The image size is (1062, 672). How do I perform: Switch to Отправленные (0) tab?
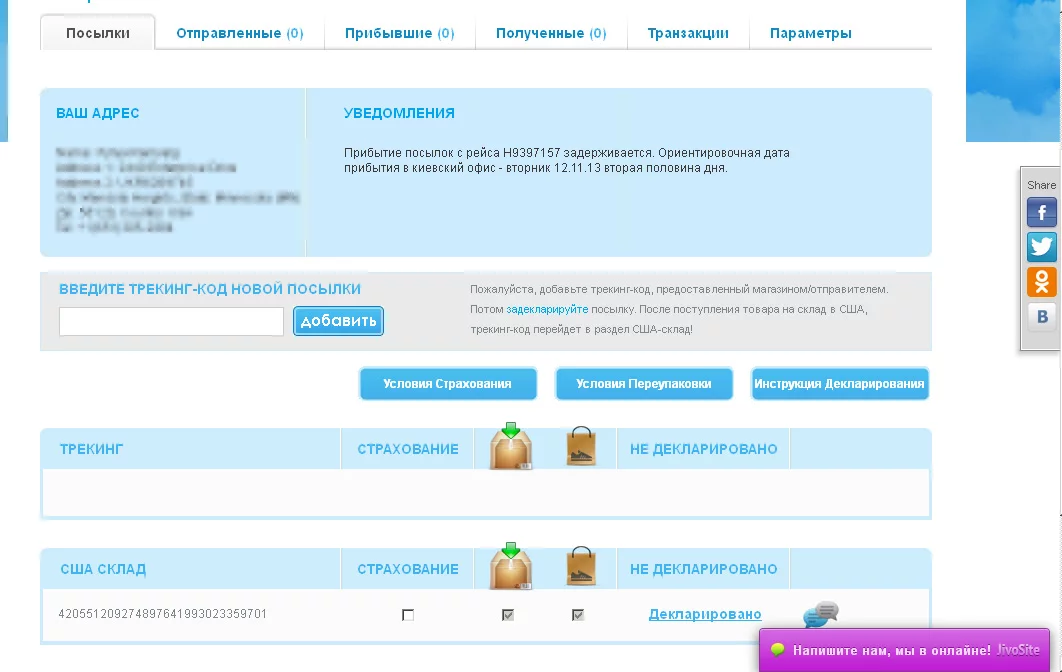coord(240,33)
